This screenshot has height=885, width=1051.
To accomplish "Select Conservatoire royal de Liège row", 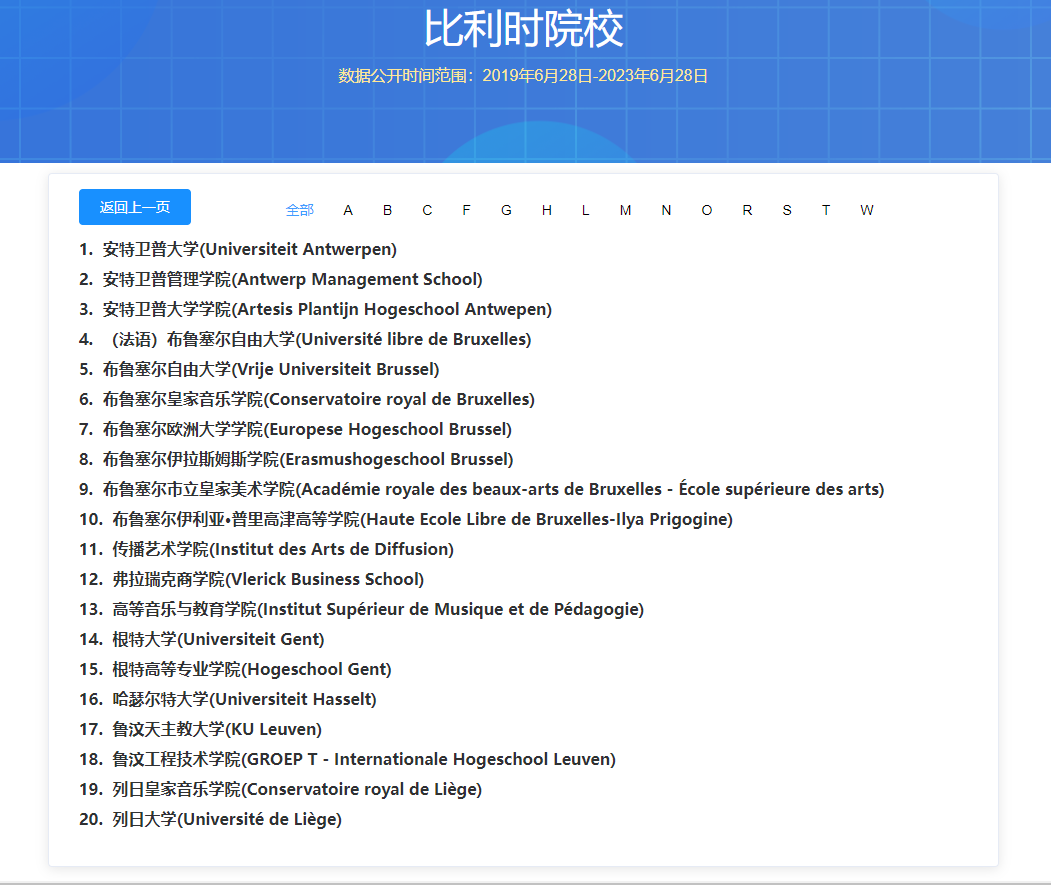I will point(281,790).
